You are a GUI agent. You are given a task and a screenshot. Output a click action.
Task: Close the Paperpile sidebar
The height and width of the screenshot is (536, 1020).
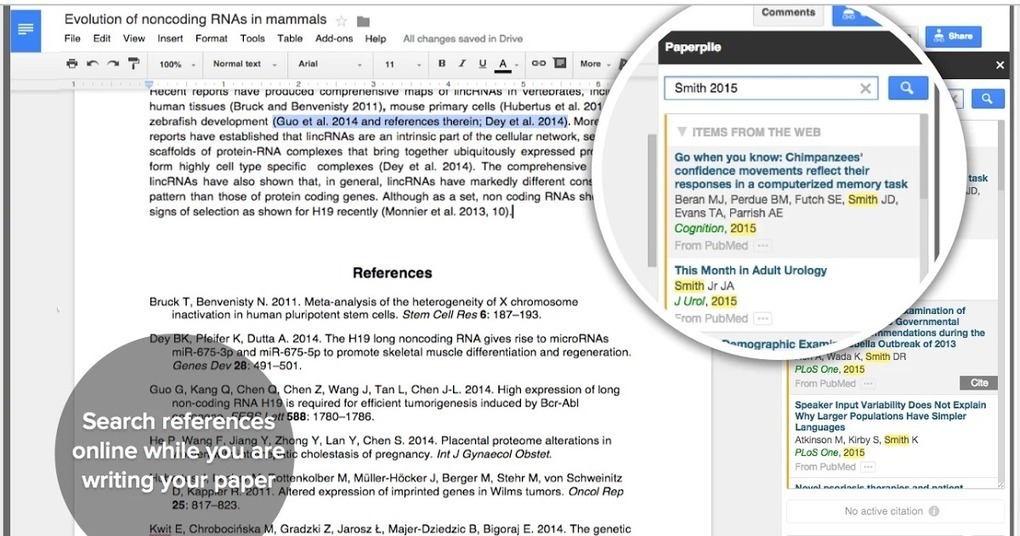tap(1000, 64)
